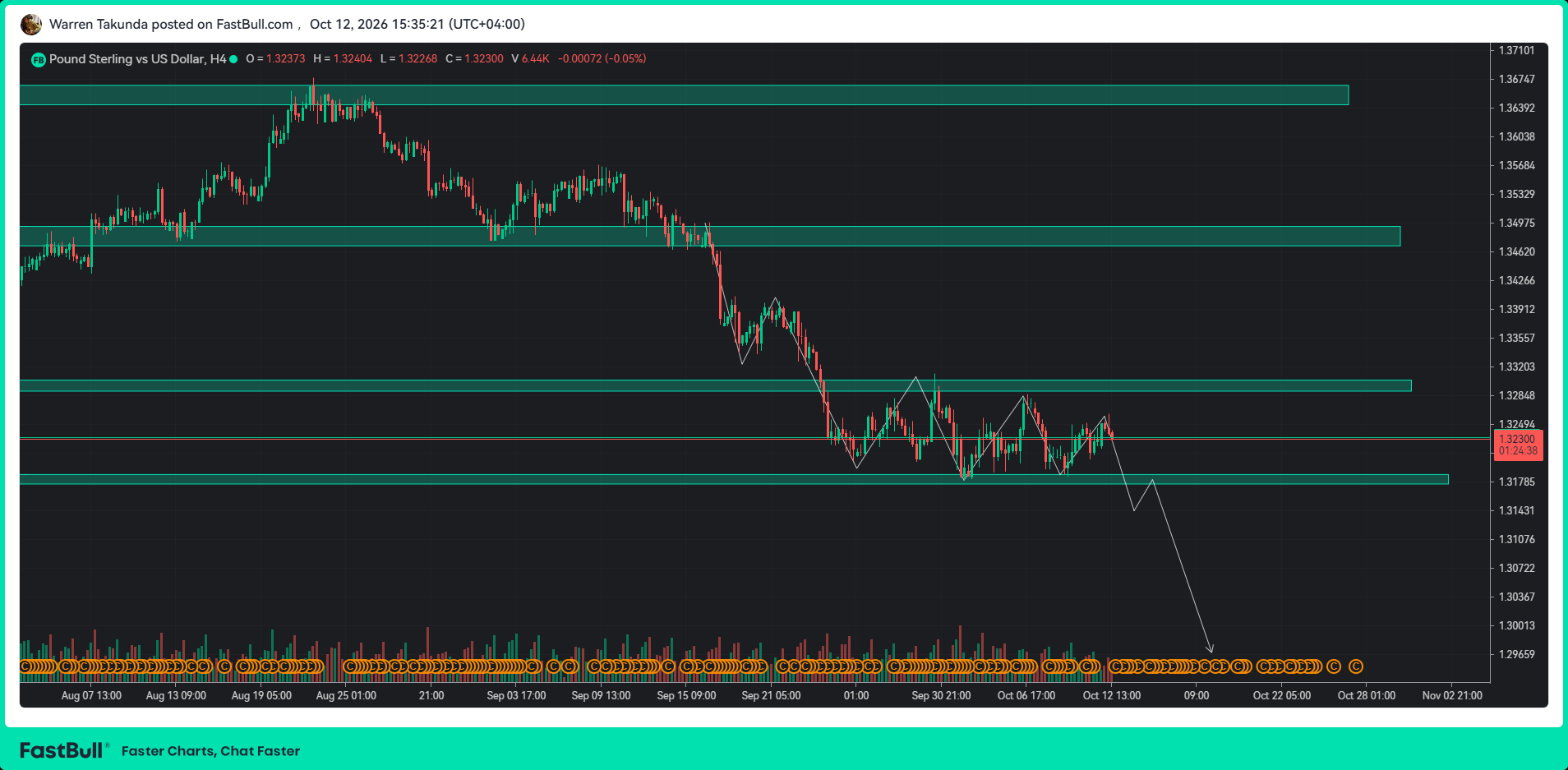
Task: Click price axis label 1.36038
Action: pyautogui.click(x=1516, y=137)
